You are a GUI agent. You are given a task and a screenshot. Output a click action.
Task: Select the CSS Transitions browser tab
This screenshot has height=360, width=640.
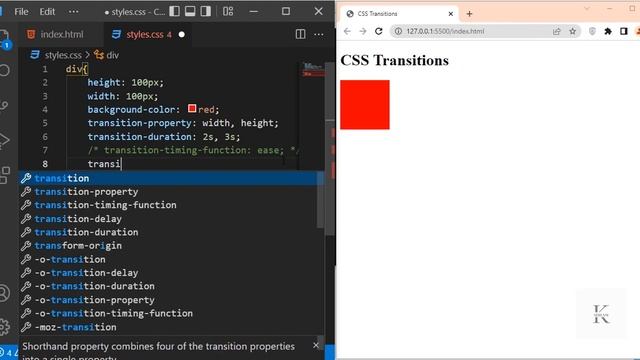coord(399,14)
